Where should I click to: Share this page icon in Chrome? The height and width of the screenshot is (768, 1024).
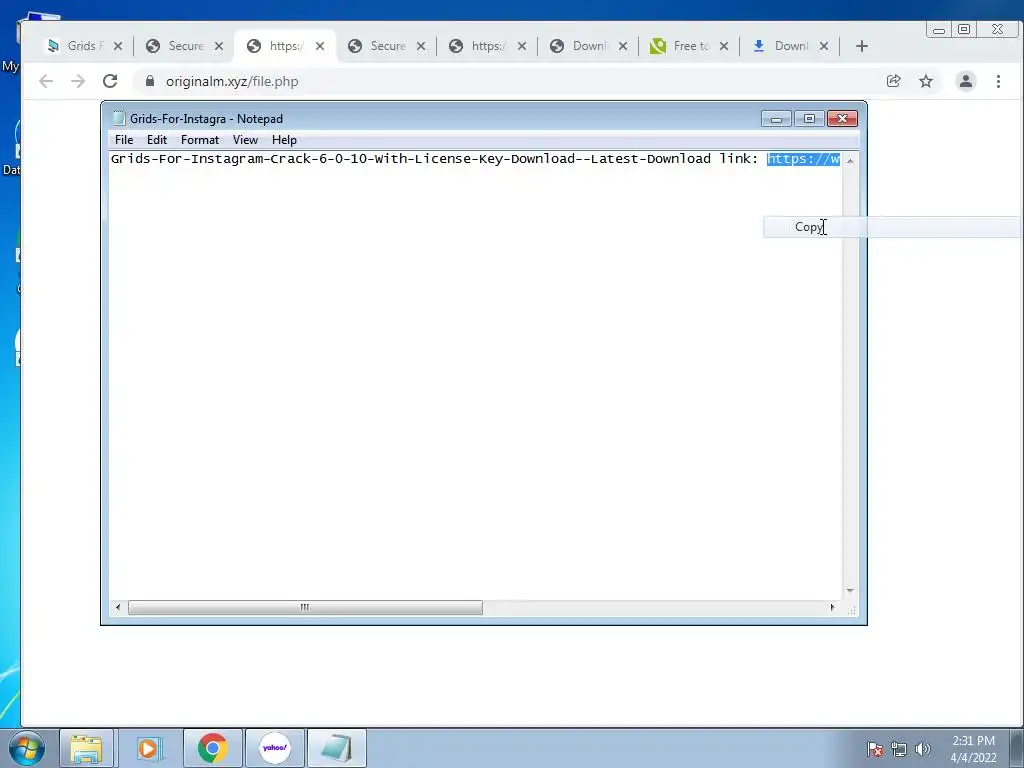893,81
